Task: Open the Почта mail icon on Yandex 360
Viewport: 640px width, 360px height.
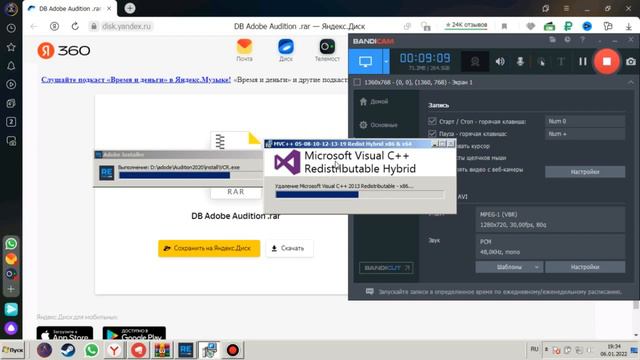Action: point(244,50)
